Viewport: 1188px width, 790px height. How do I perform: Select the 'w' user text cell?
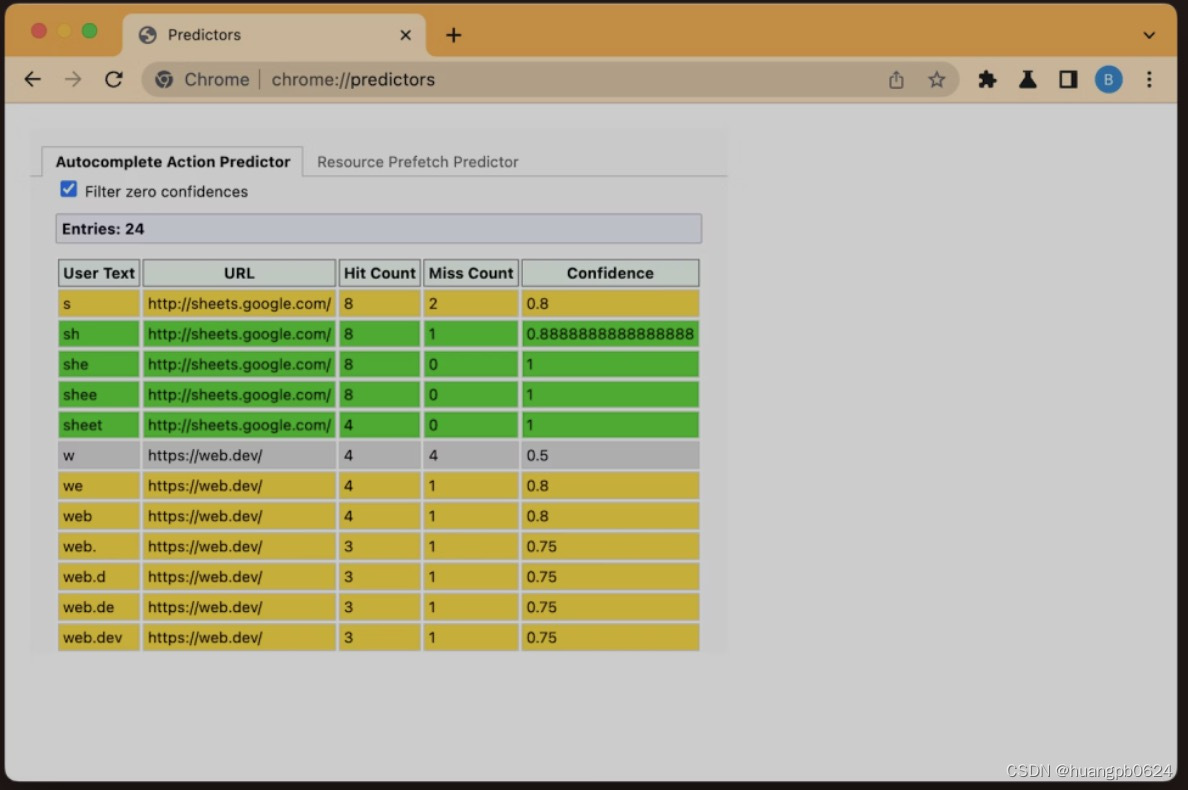pos(98,455)
